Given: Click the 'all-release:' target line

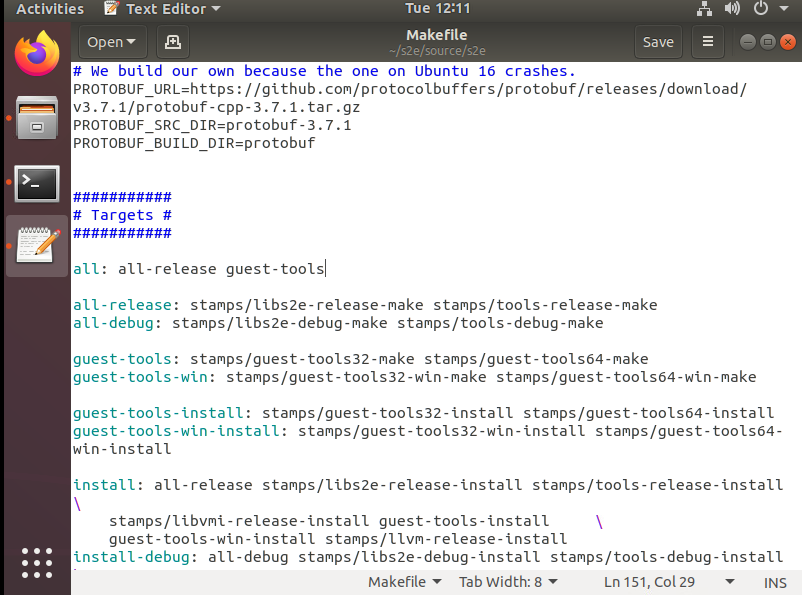Looking at the screenshot, I should pos(365,305).
